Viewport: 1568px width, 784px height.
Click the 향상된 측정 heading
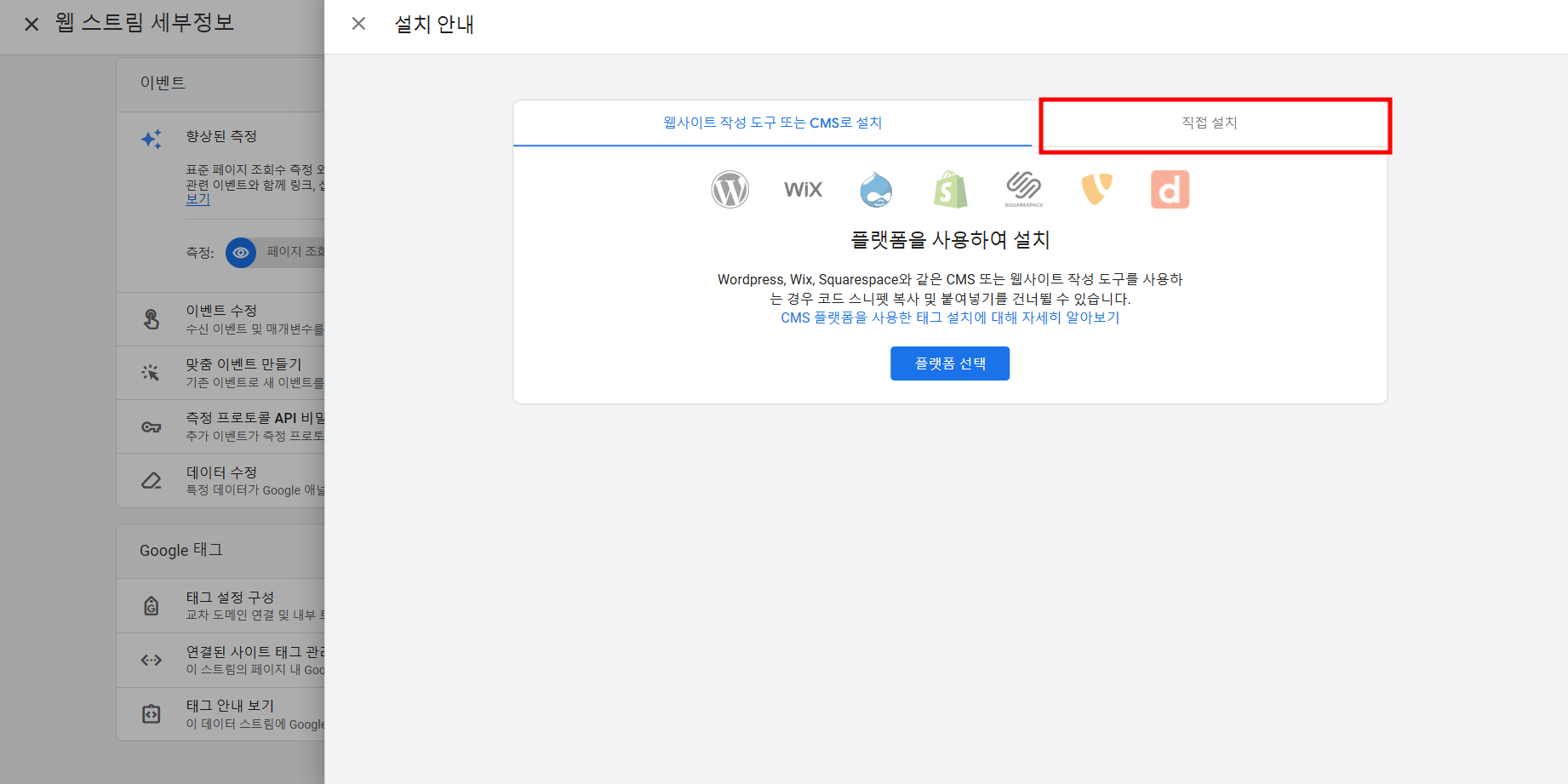coord(221,136)
